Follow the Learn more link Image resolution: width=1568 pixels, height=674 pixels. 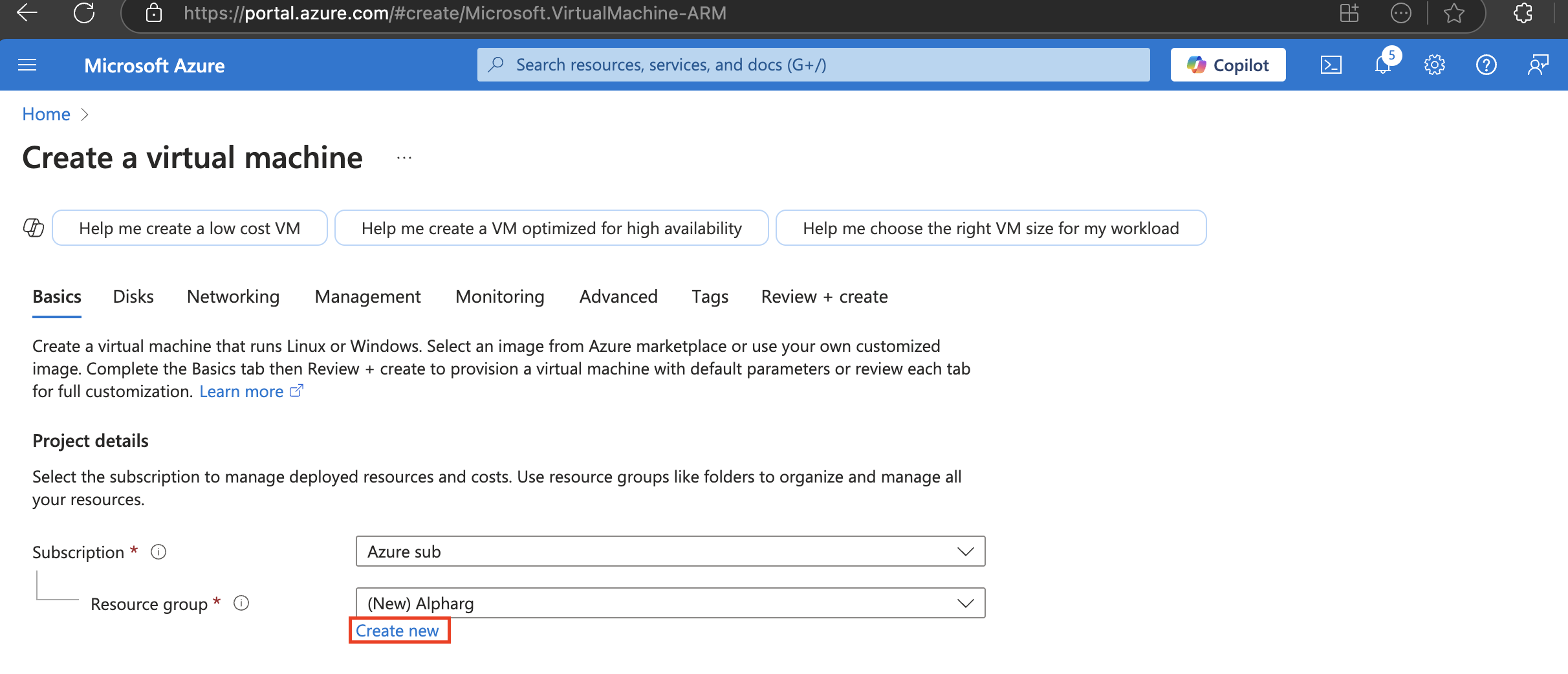click(x=241, y=391)
